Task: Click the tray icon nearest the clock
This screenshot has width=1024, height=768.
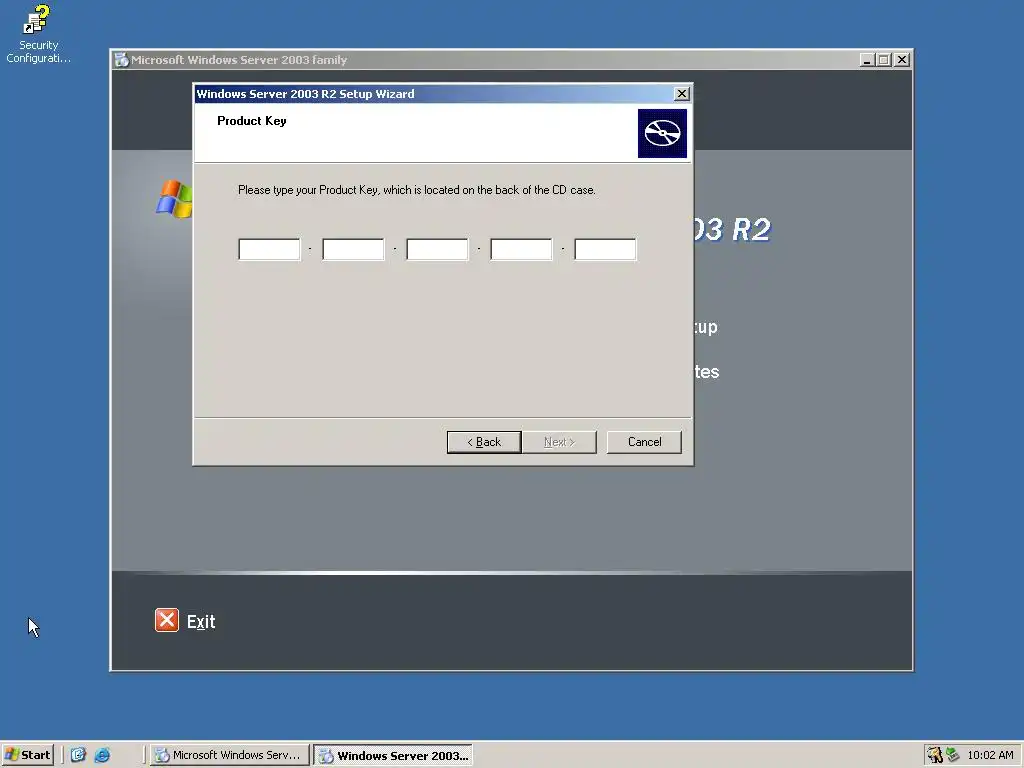Action: (953, 755)
